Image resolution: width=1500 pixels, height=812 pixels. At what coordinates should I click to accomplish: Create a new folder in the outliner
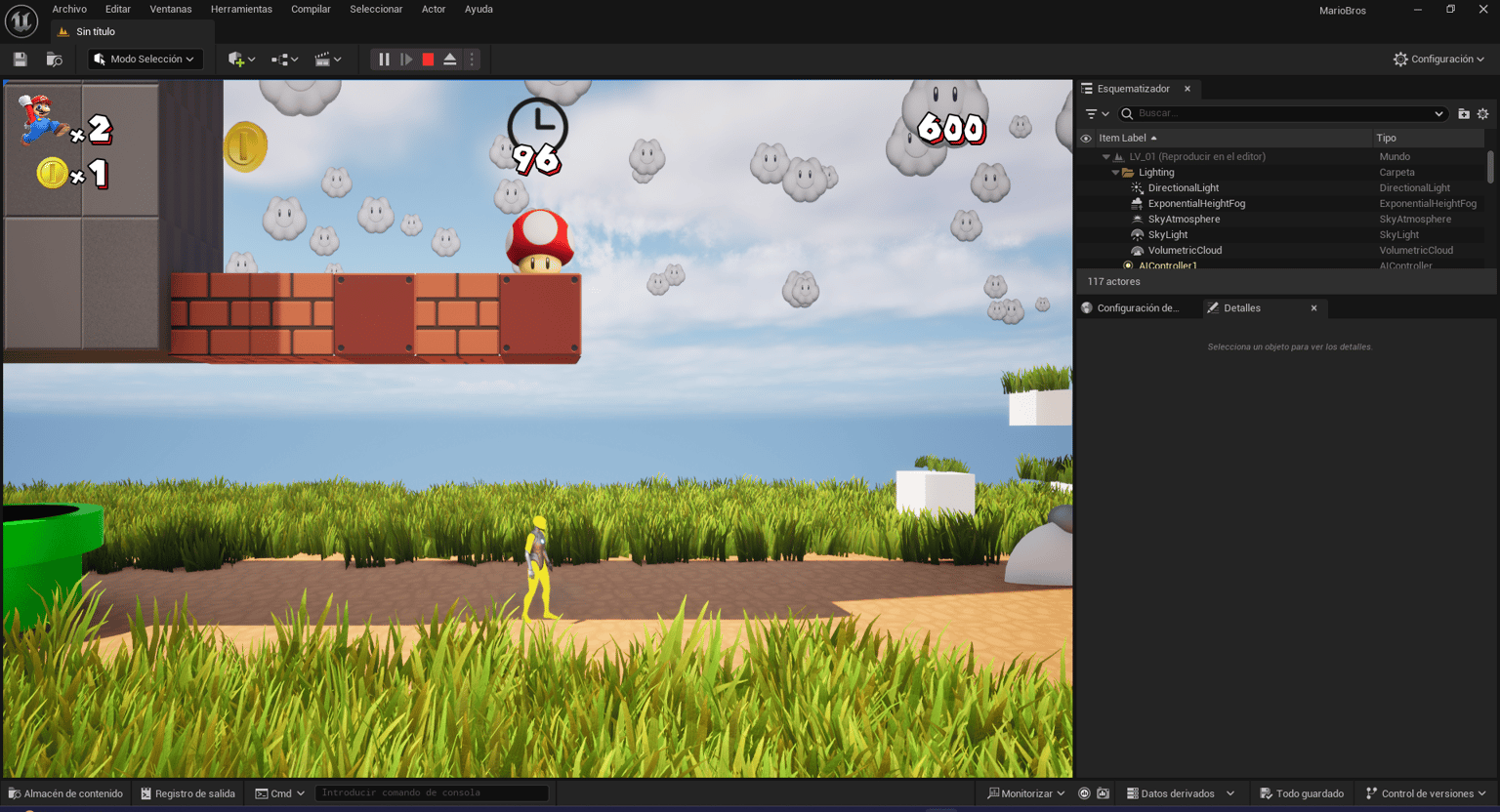click(x=1464, y=114)
